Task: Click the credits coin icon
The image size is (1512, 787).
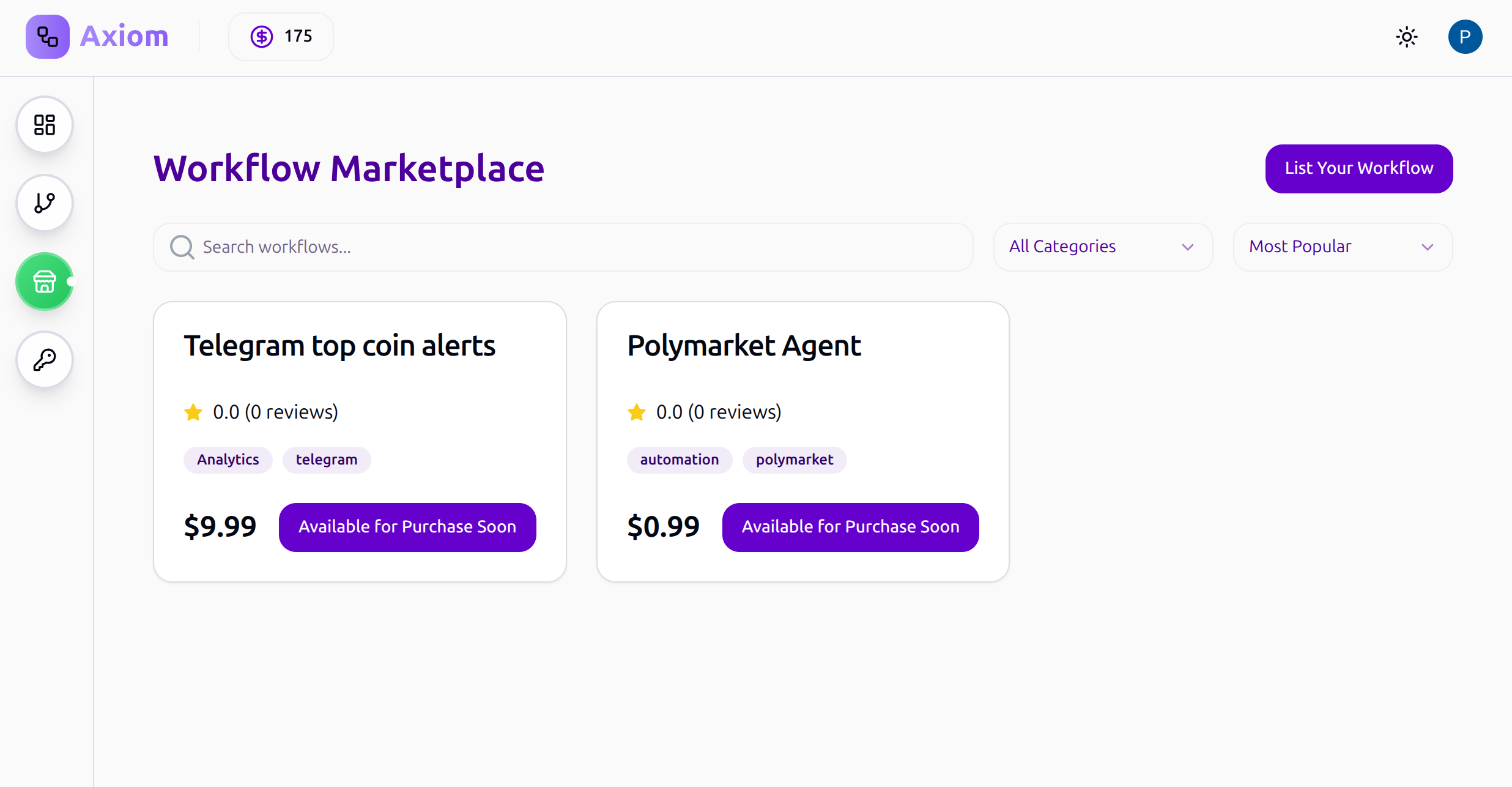Action: coord(262,37)
